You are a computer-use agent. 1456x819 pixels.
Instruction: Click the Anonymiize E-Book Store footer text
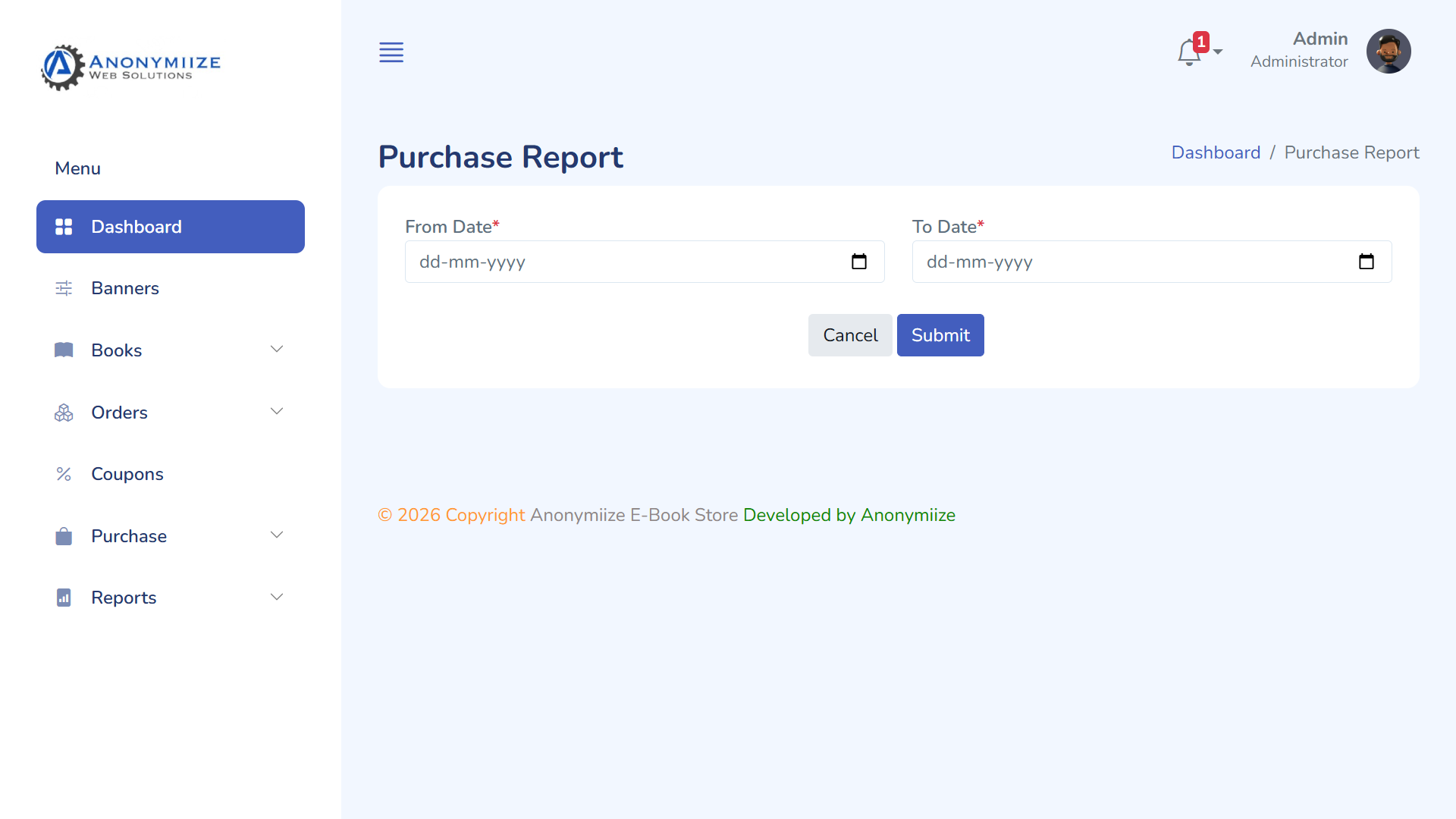pos(634,515)
